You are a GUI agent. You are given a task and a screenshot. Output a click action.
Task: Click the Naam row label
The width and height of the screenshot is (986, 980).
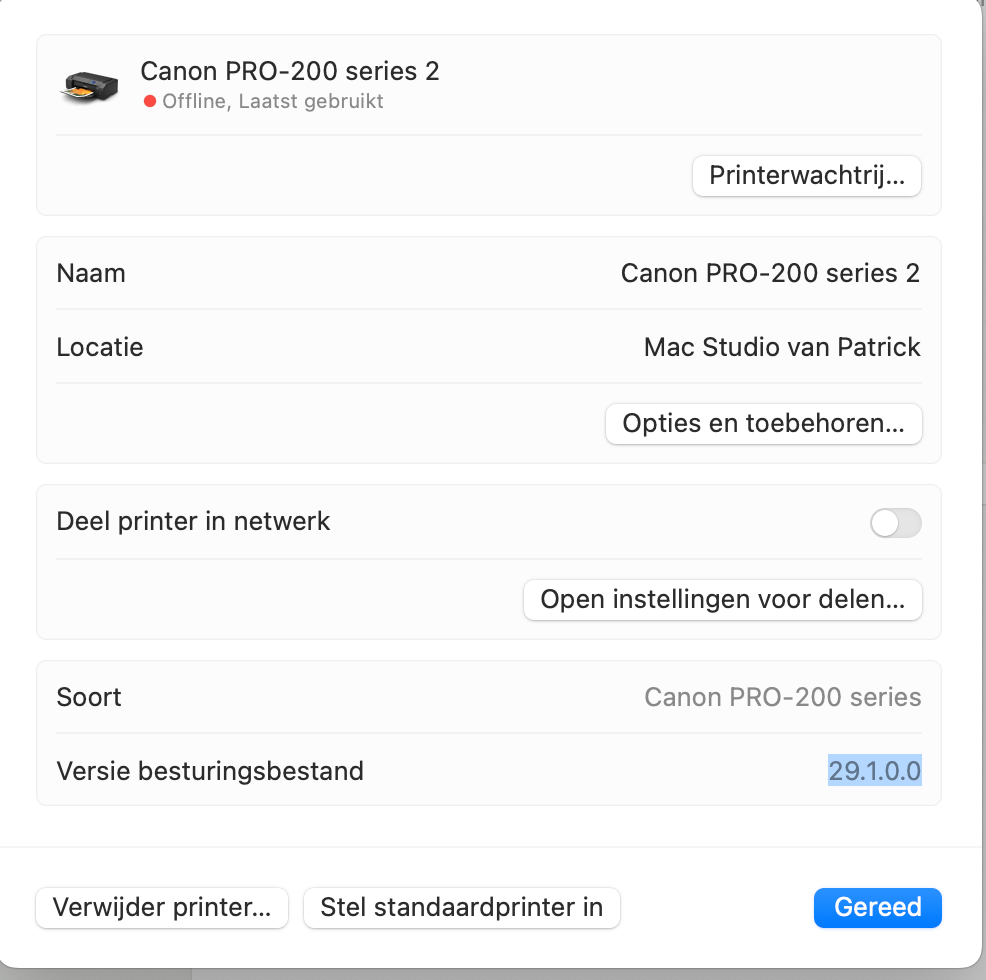[91, 273]
